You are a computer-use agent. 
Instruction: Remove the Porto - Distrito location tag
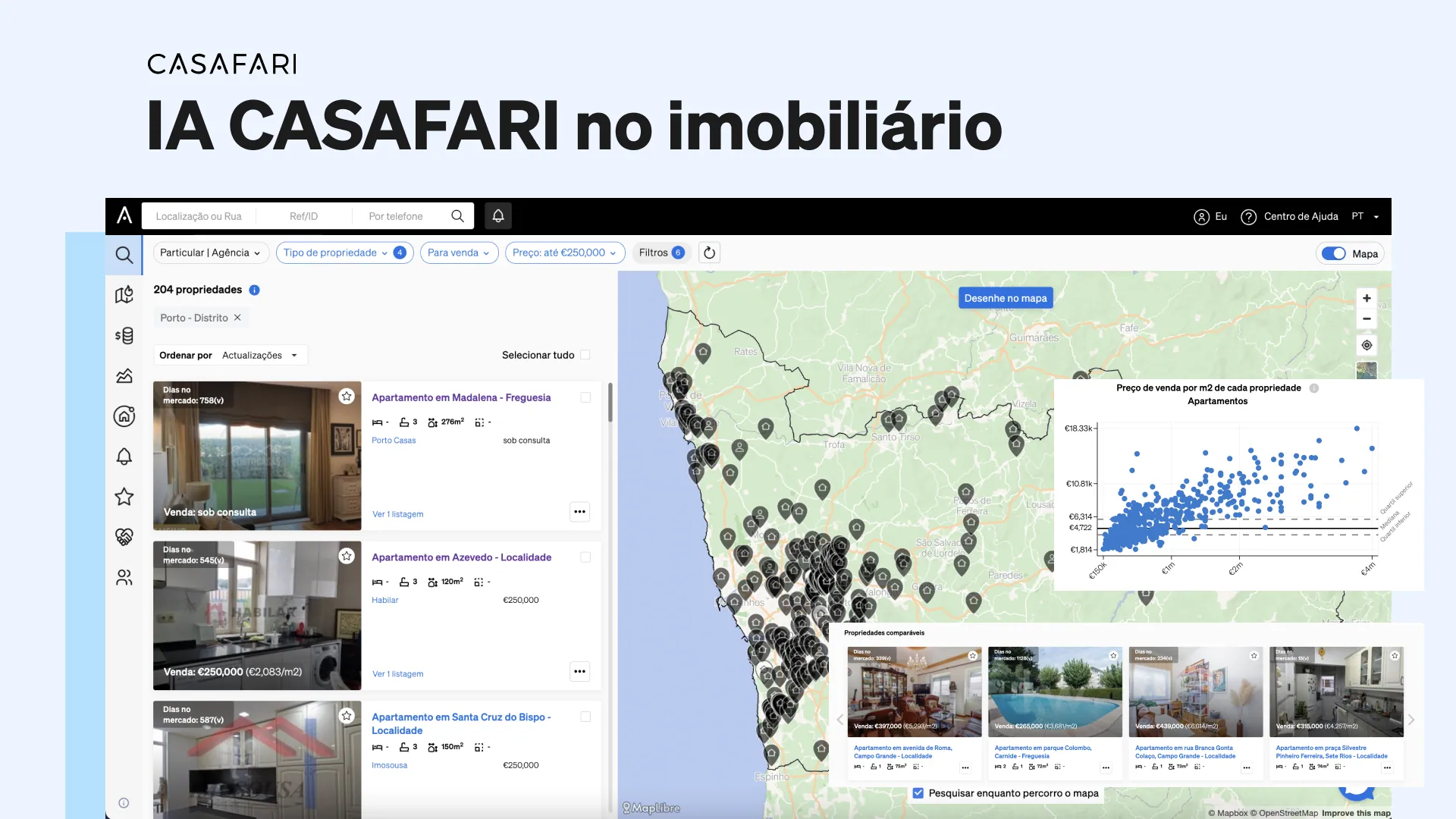point(237,318)
